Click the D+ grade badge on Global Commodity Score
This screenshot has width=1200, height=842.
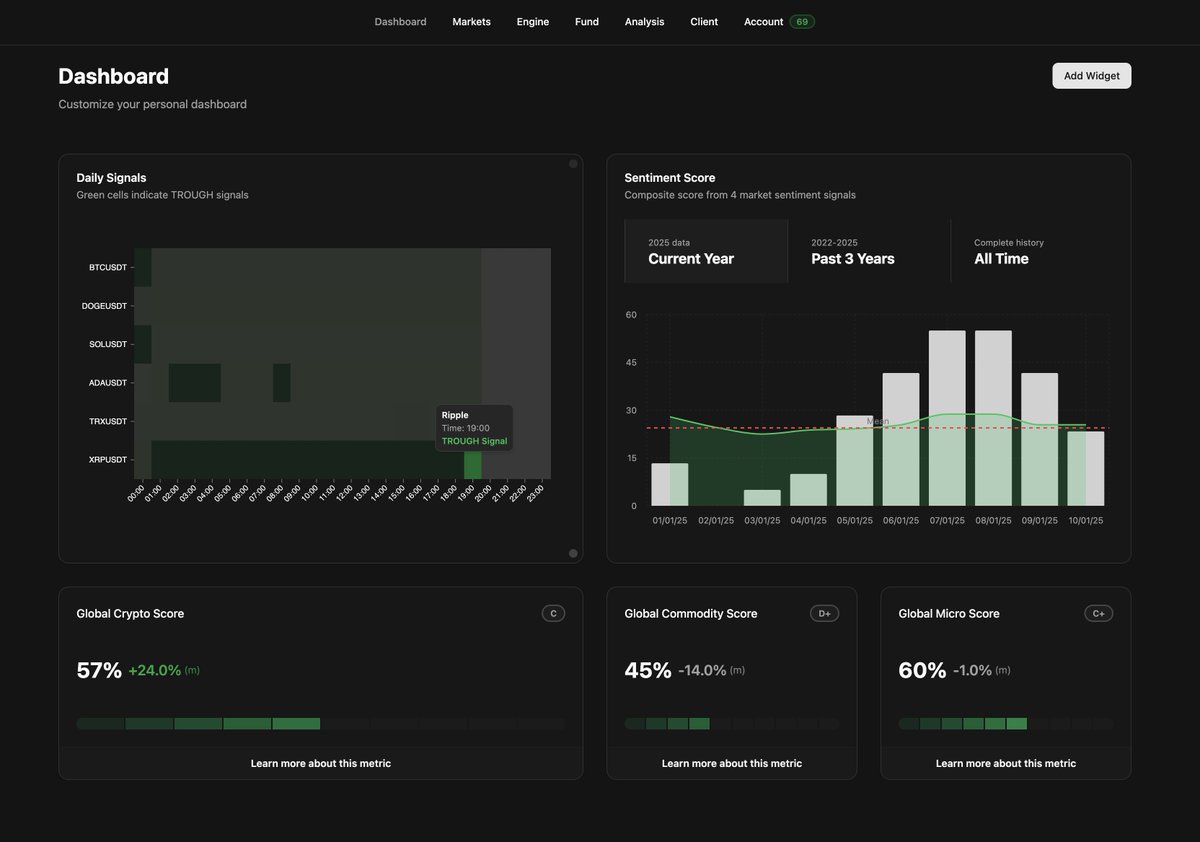tap(824, 612)
